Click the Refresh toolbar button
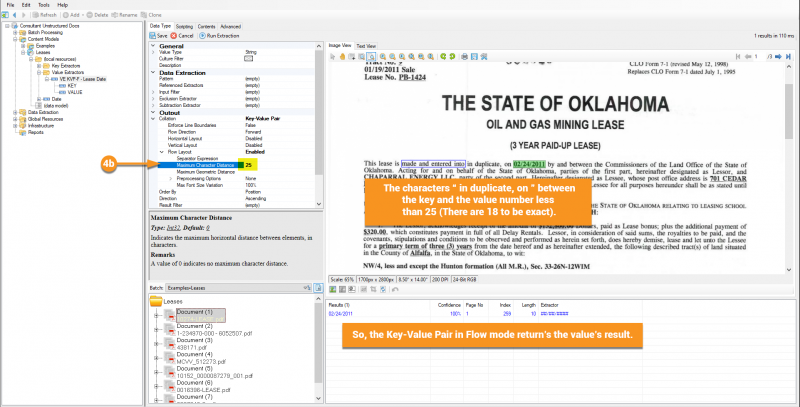Screen dimensions: 800x407 44,15
